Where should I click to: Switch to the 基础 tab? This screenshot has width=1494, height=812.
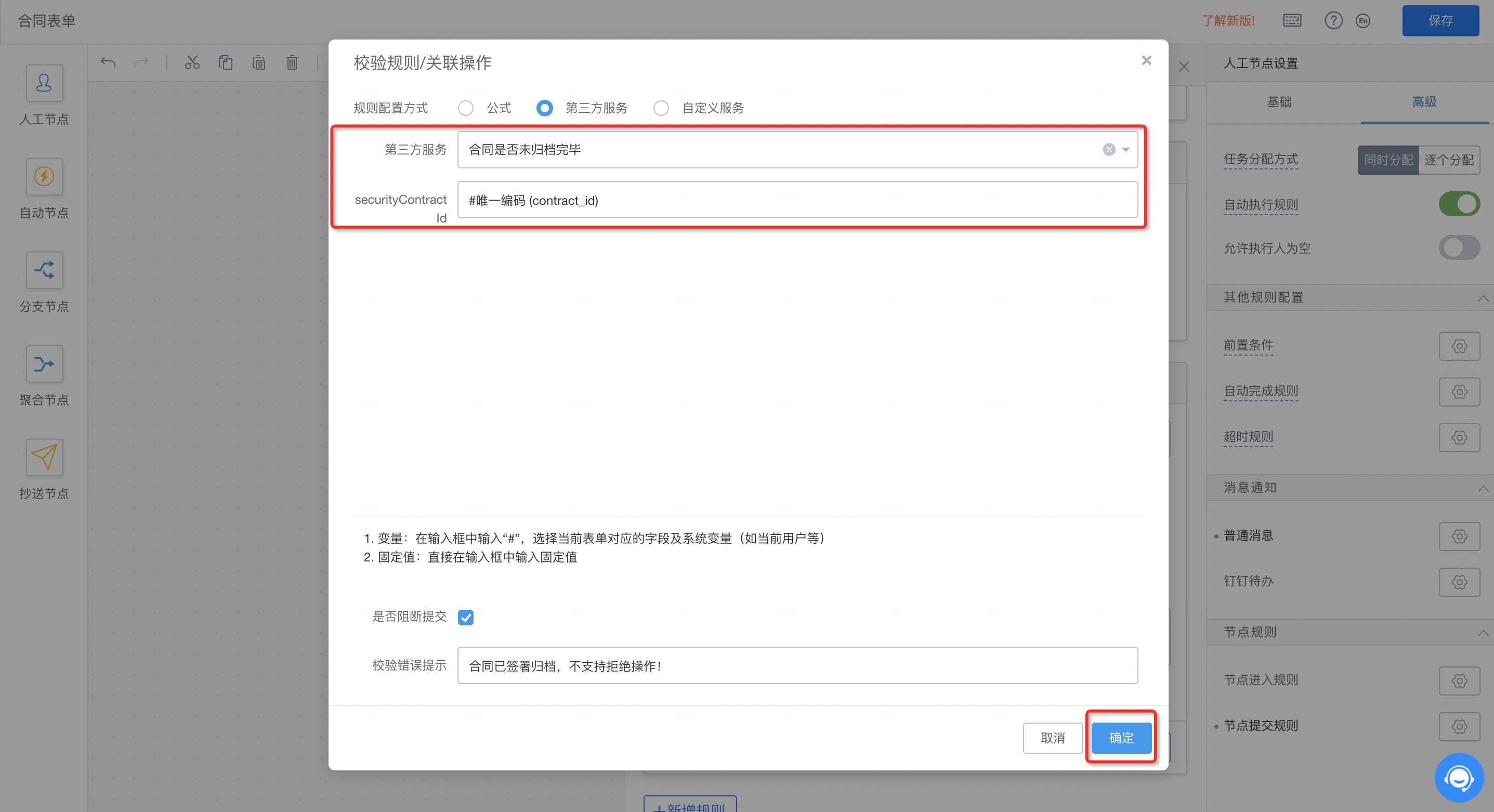click(1279, 102)
